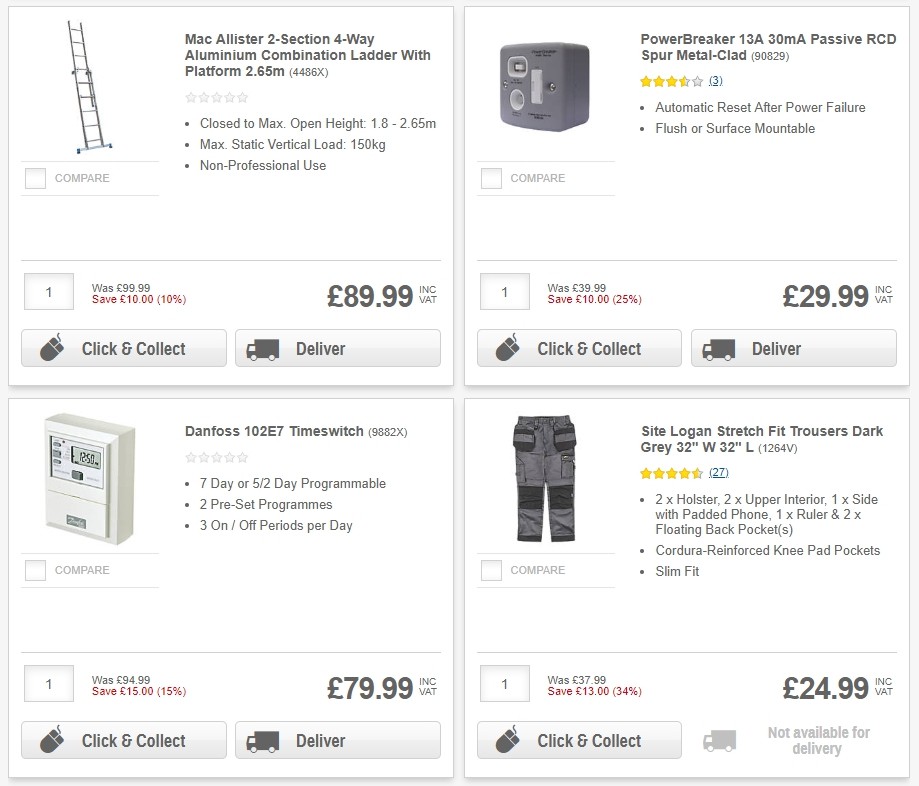This screenshot has width=919, height=786.
Task: Click the quantity field for the ladder
Action: 48,292
